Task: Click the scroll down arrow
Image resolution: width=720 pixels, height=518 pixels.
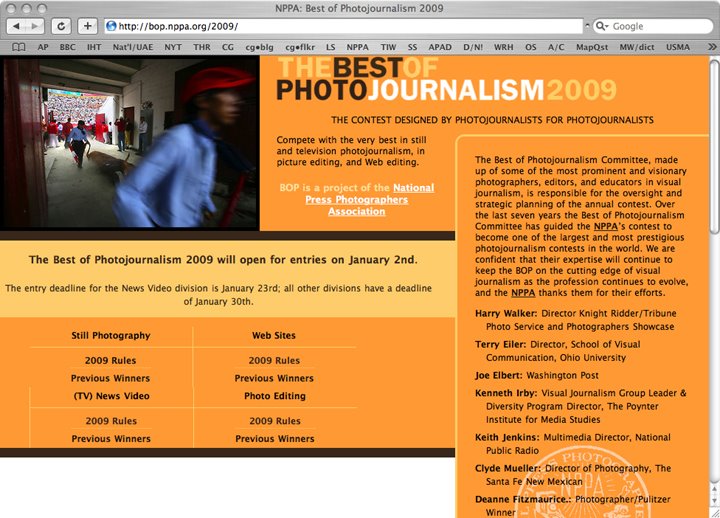Action: coord(714,501)
